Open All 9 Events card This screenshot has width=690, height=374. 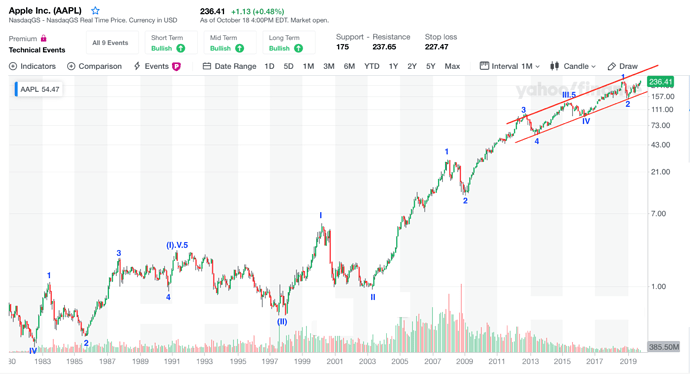coord(112,43)
